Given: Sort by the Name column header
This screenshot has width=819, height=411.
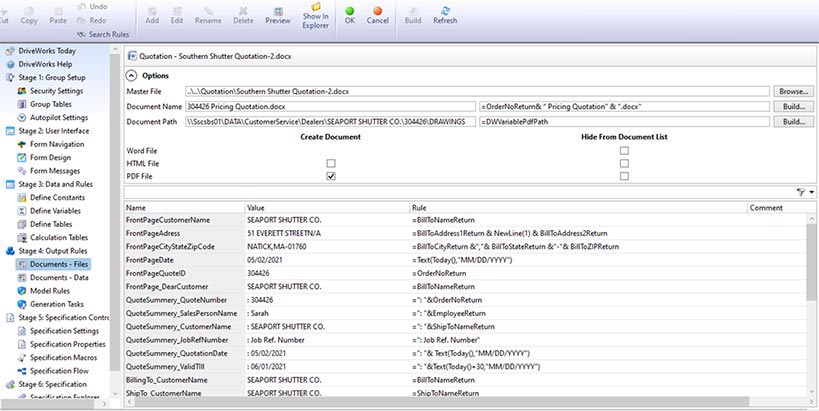Looking at the screenshot, I should point(184,207).
